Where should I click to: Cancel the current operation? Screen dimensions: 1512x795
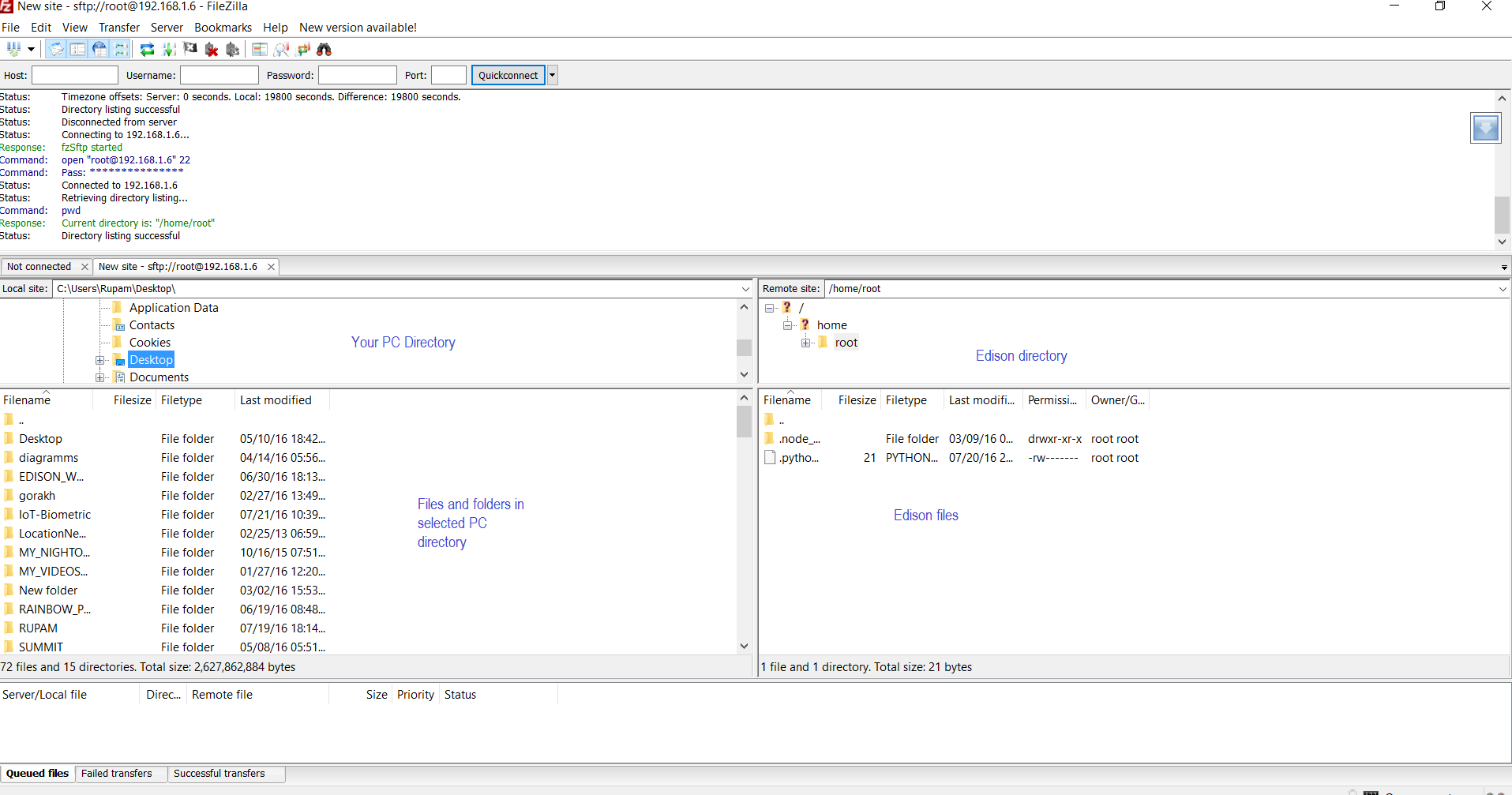click(189, 49)
